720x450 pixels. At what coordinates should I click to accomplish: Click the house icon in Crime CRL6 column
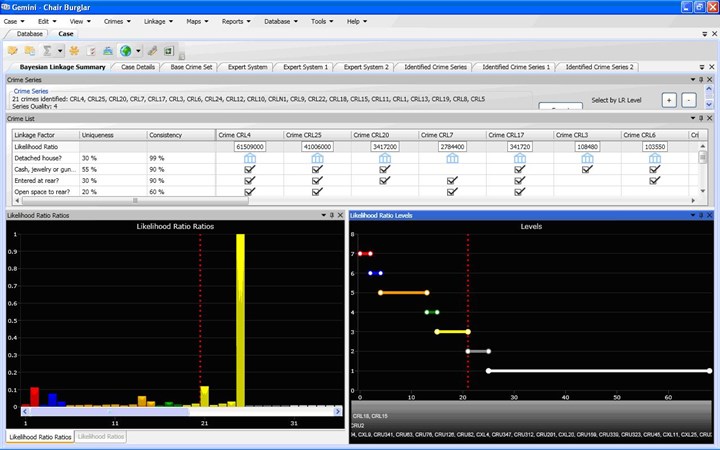655,158
